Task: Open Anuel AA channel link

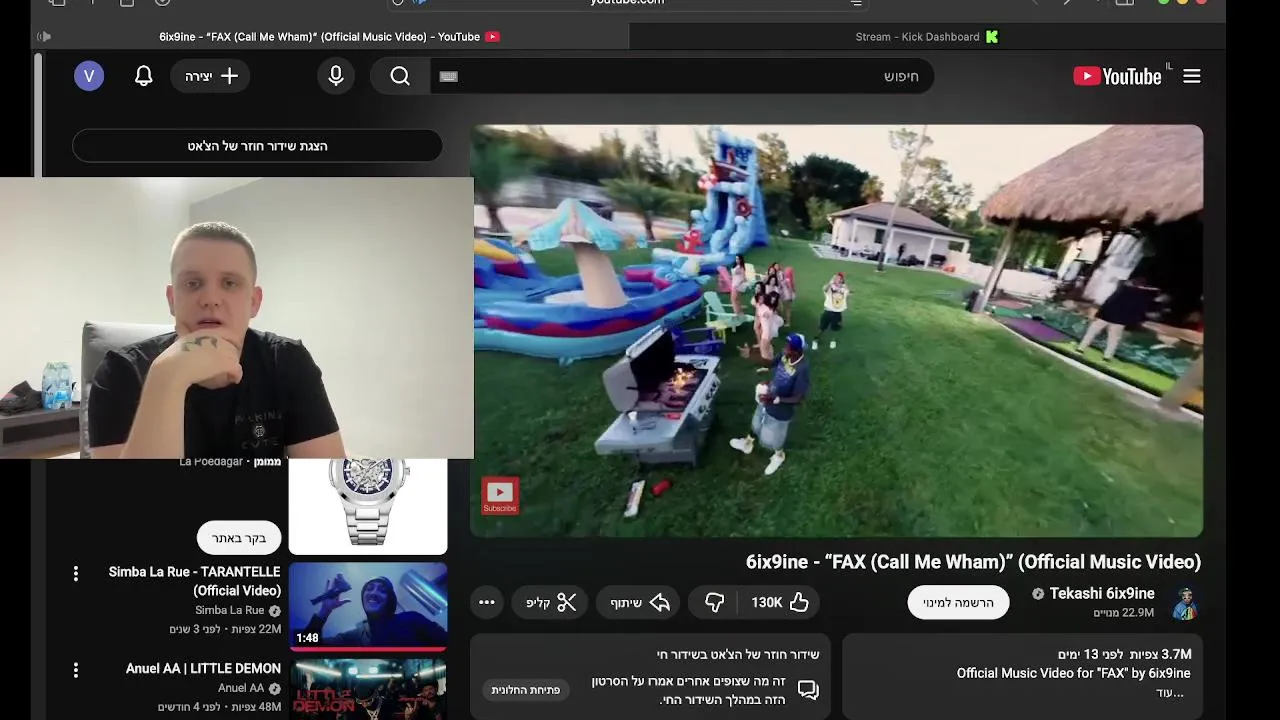Action: [241, 688]
